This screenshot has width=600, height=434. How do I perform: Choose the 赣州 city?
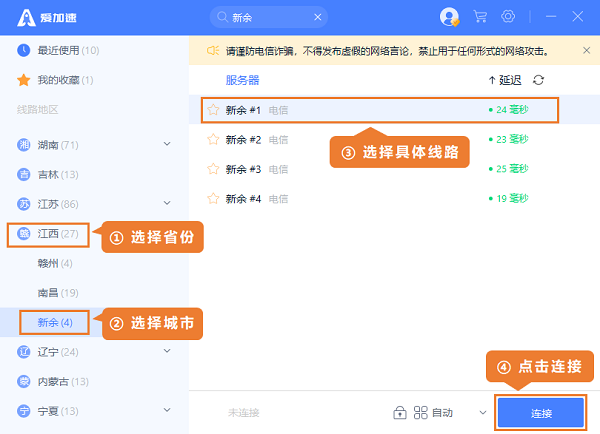(55, 263)
